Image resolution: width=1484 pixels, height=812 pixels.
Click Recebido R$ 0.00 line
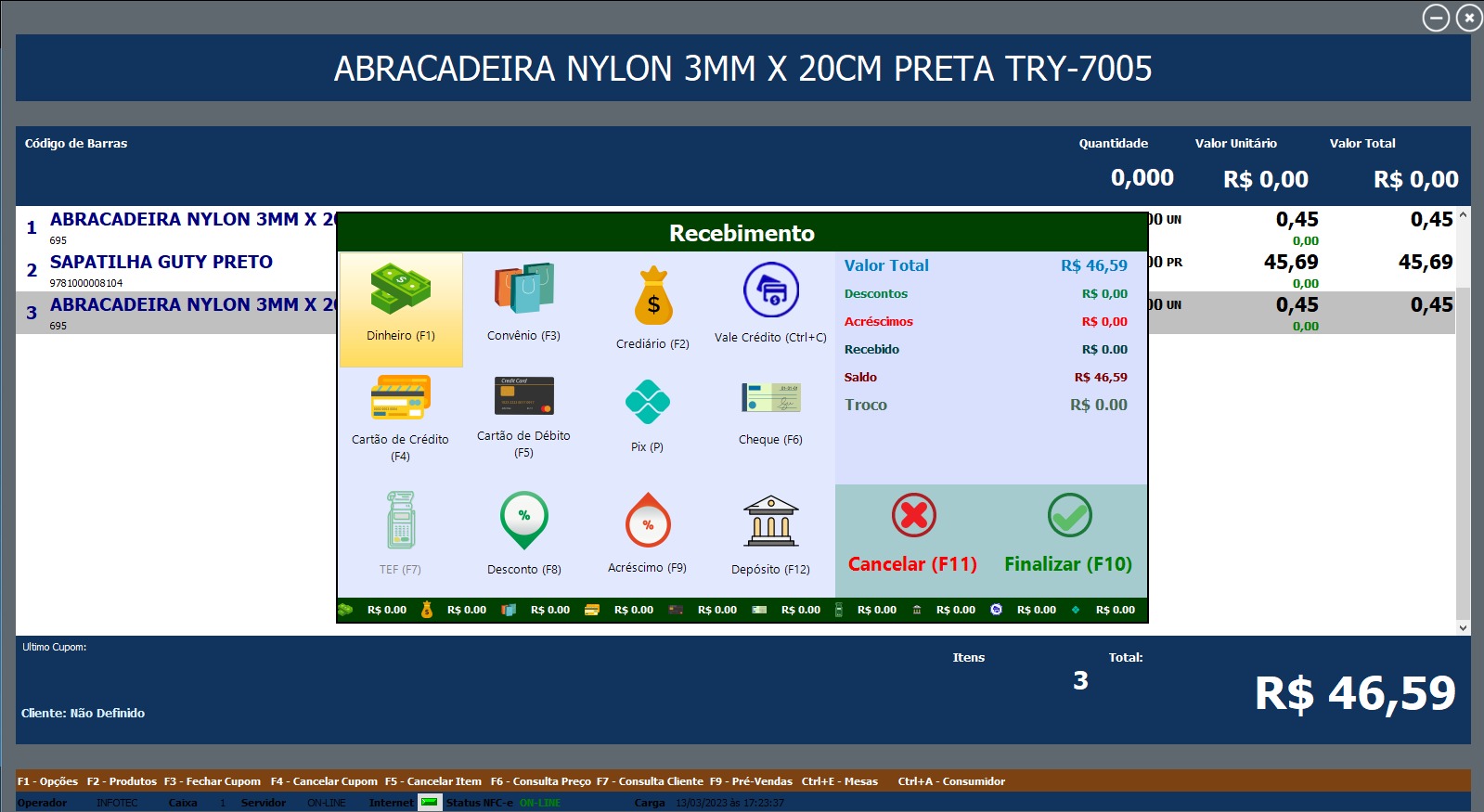(986, 350)
